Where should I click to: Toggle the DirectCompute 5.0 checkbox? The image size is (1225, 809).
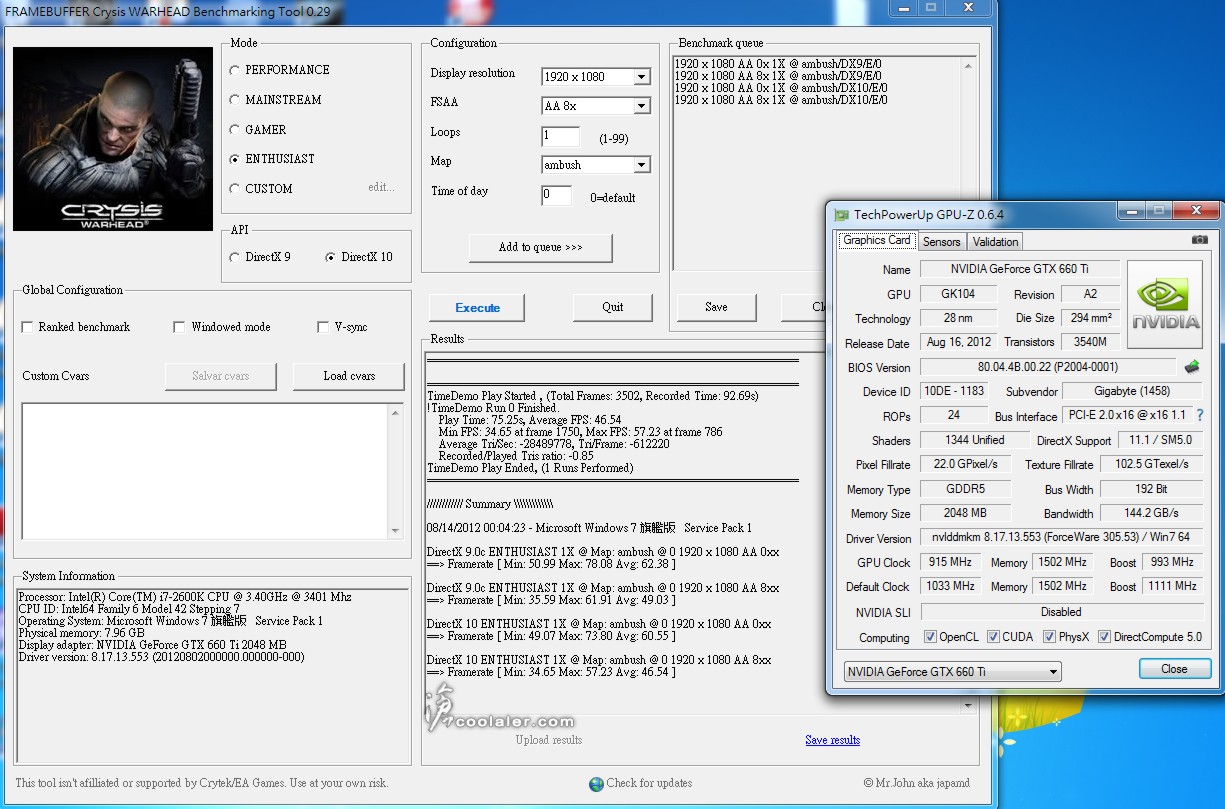click(x=1104, y=637)
